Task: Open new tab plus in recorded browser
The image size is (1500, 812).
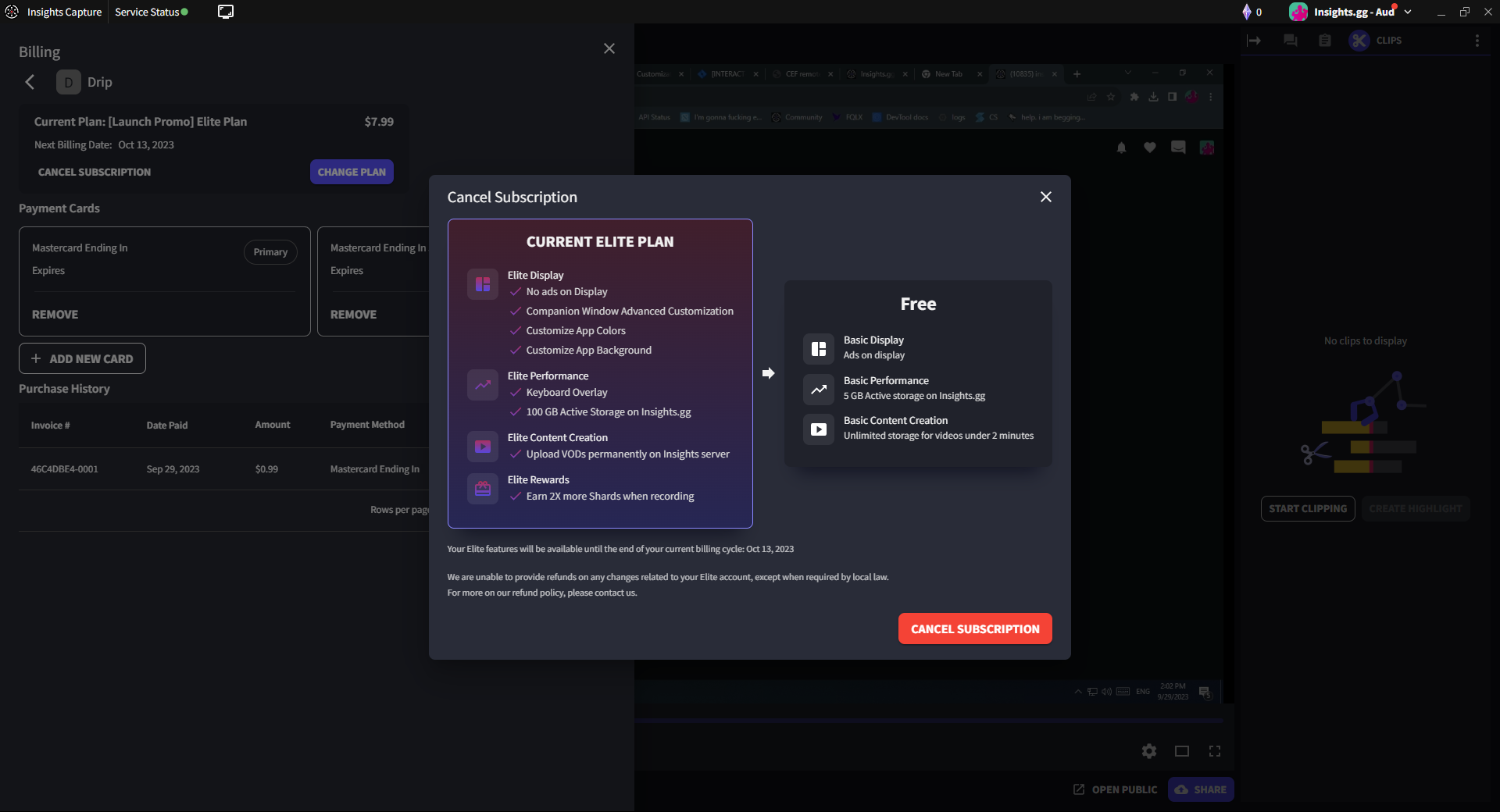Action: (x=1077, y=74)
